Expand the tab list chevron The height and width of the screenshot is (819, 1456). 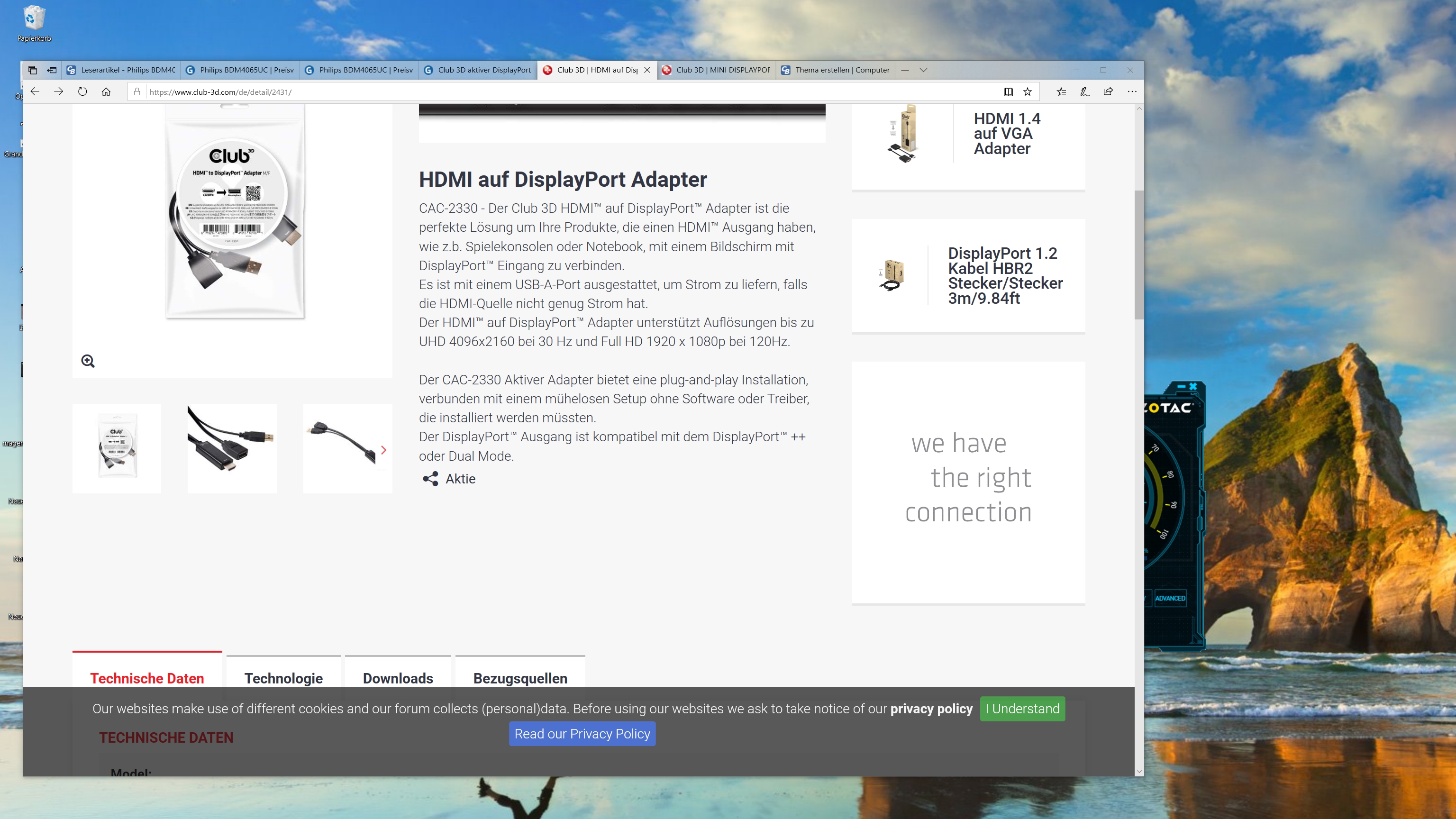(924, 70)
